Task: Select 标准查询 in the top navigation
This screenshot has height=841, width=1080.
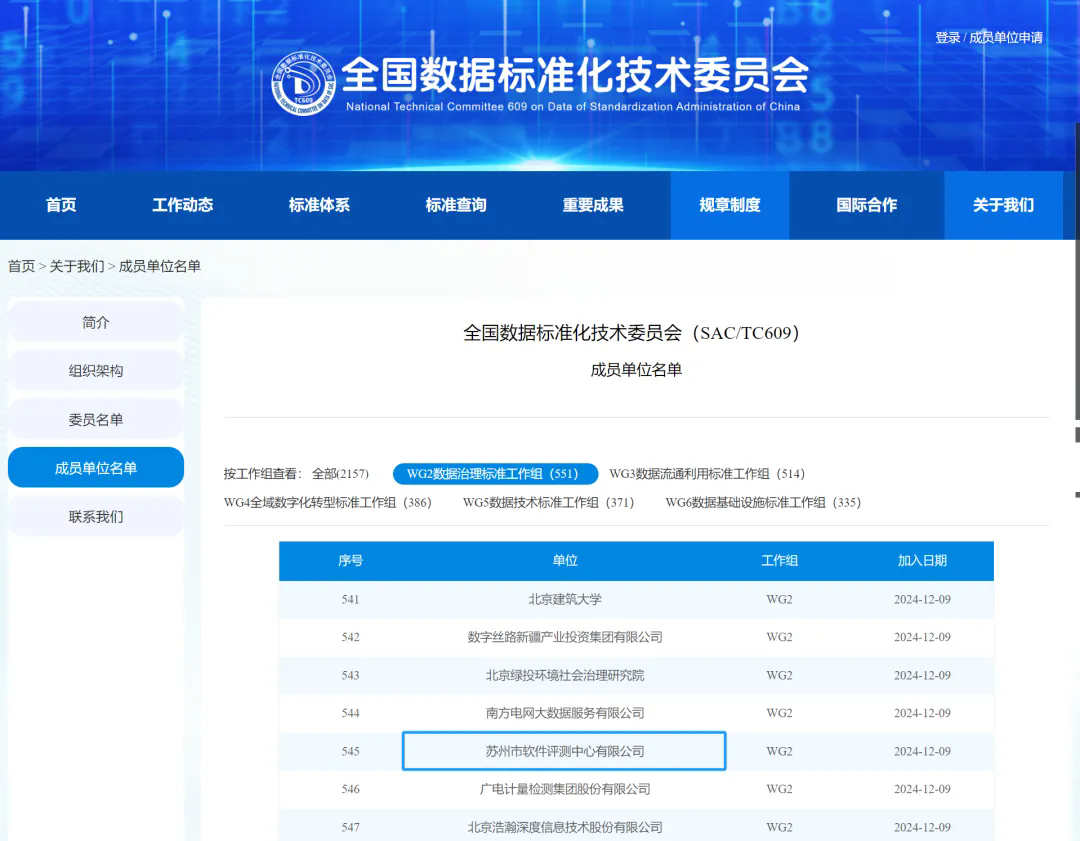Action: click(x=456, y=205)
